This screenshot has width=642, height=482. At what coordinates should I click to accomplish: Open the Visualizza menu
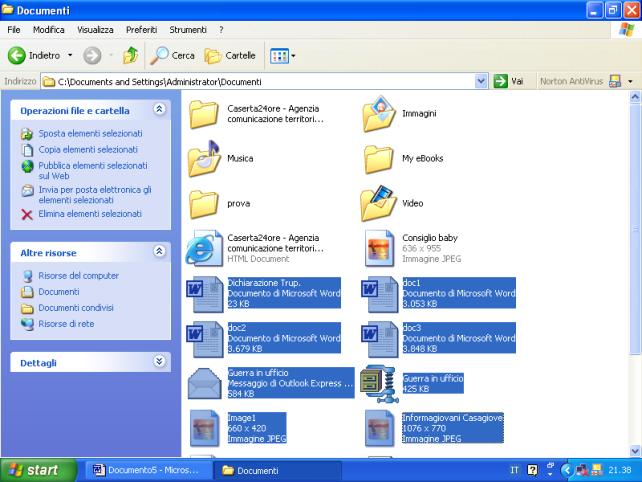(x=95, y=30)
